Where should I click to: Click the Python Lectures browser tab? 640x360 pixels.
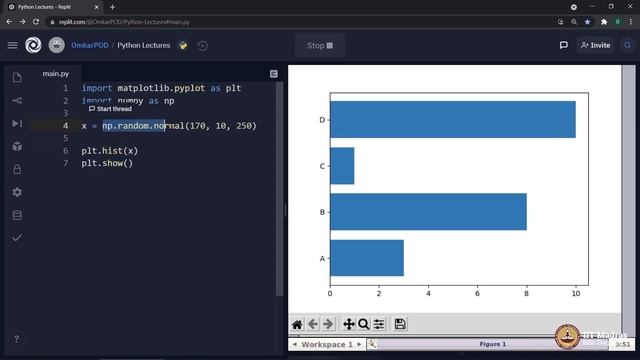click(x=54, y=7)
